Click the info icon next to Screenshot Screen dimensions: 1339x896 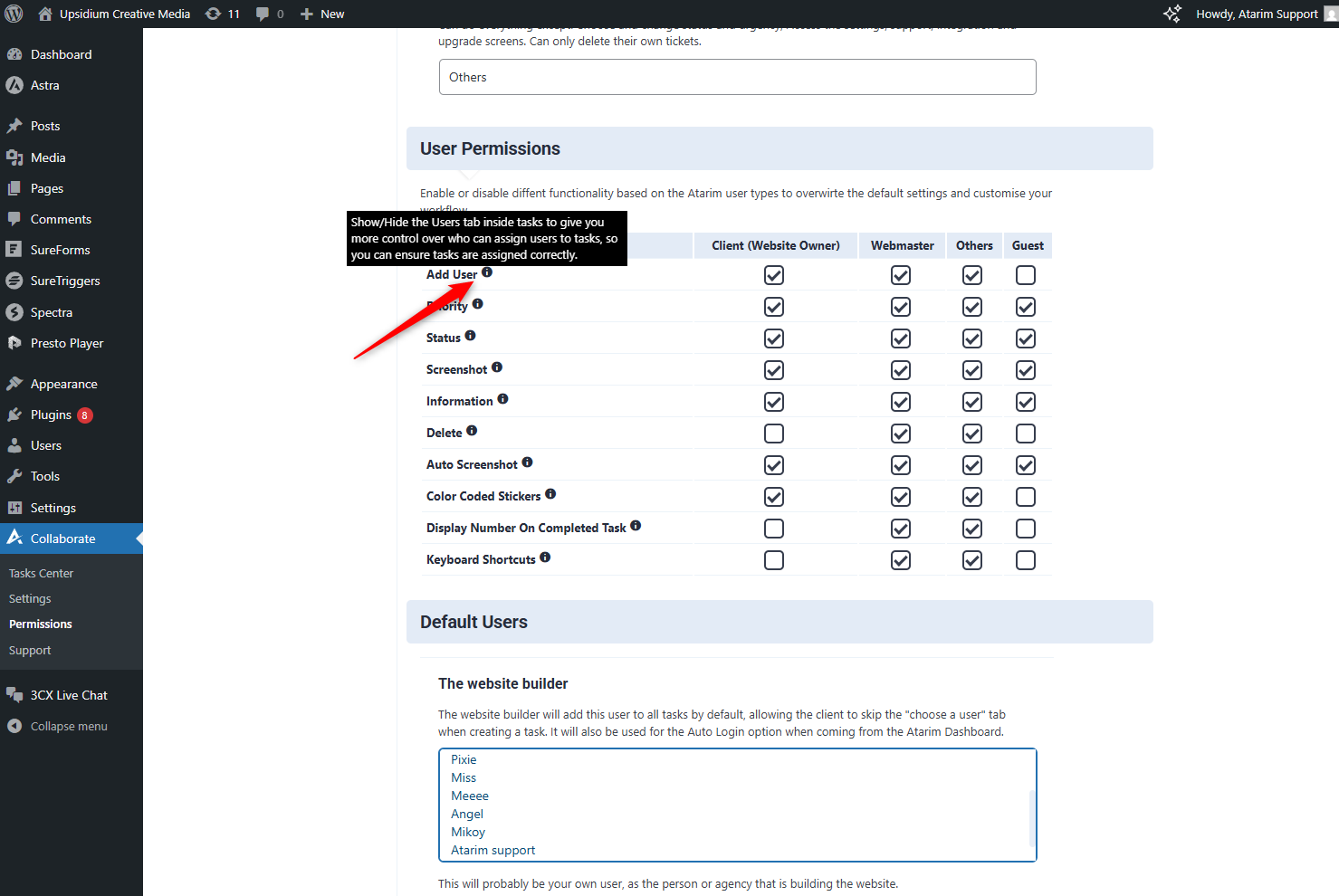tap(497, 367)
